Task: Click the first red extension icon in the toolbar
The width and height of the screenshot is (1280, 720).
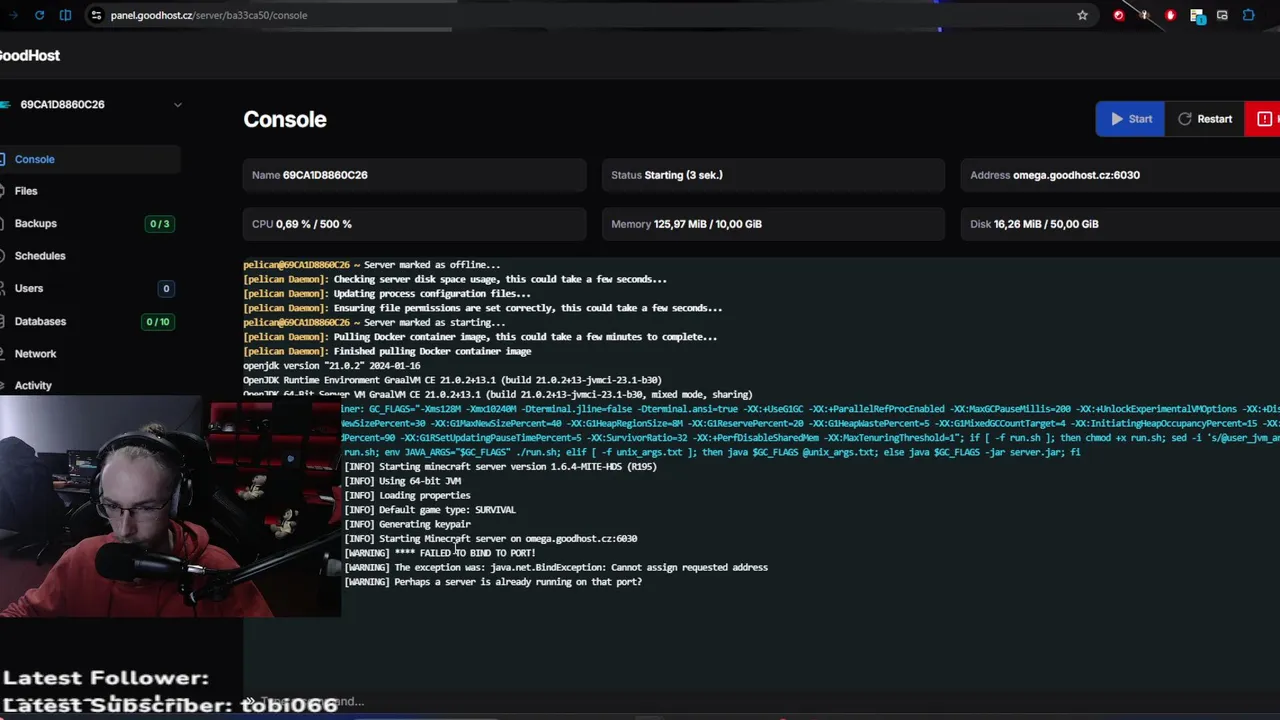Action: coord(1118,15)
